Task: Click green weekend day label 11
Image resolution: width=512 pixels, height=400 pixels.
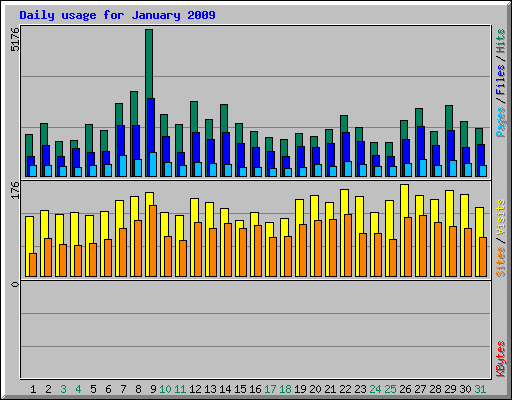Action: coord(180,389)
